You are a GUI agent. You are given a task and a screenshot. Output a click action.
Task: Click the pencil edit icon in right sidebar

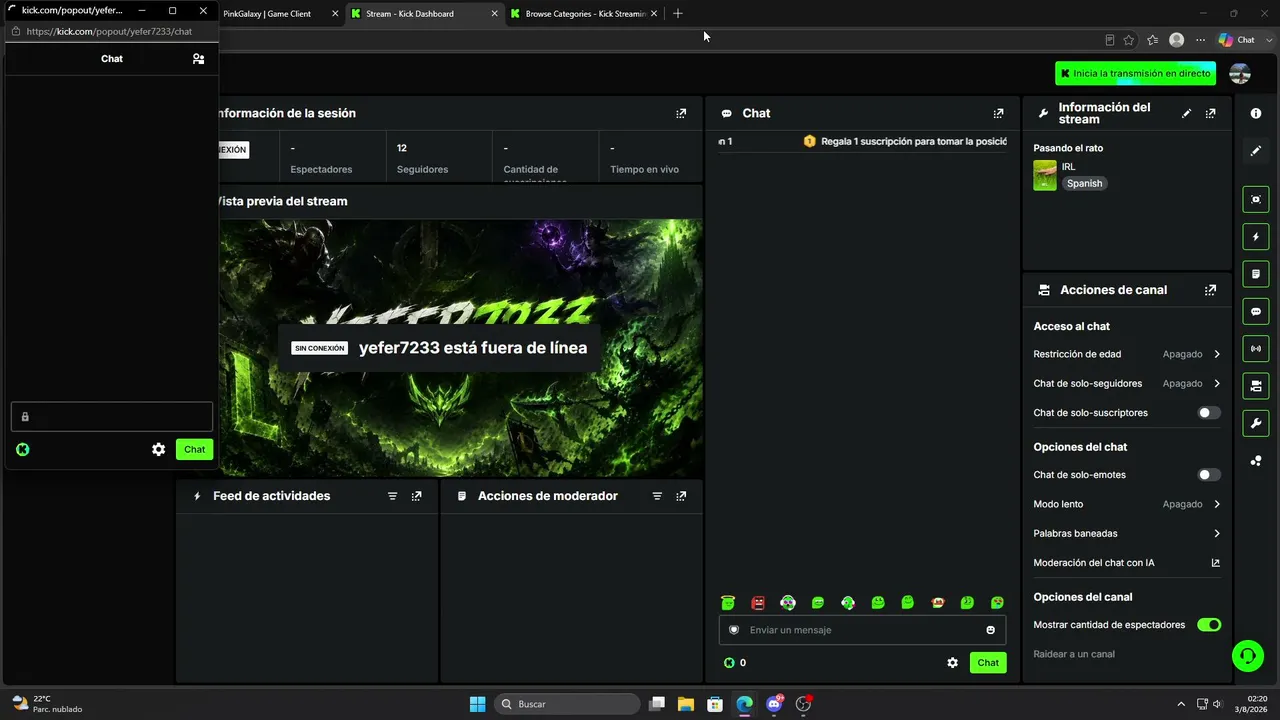(1256, 151)
